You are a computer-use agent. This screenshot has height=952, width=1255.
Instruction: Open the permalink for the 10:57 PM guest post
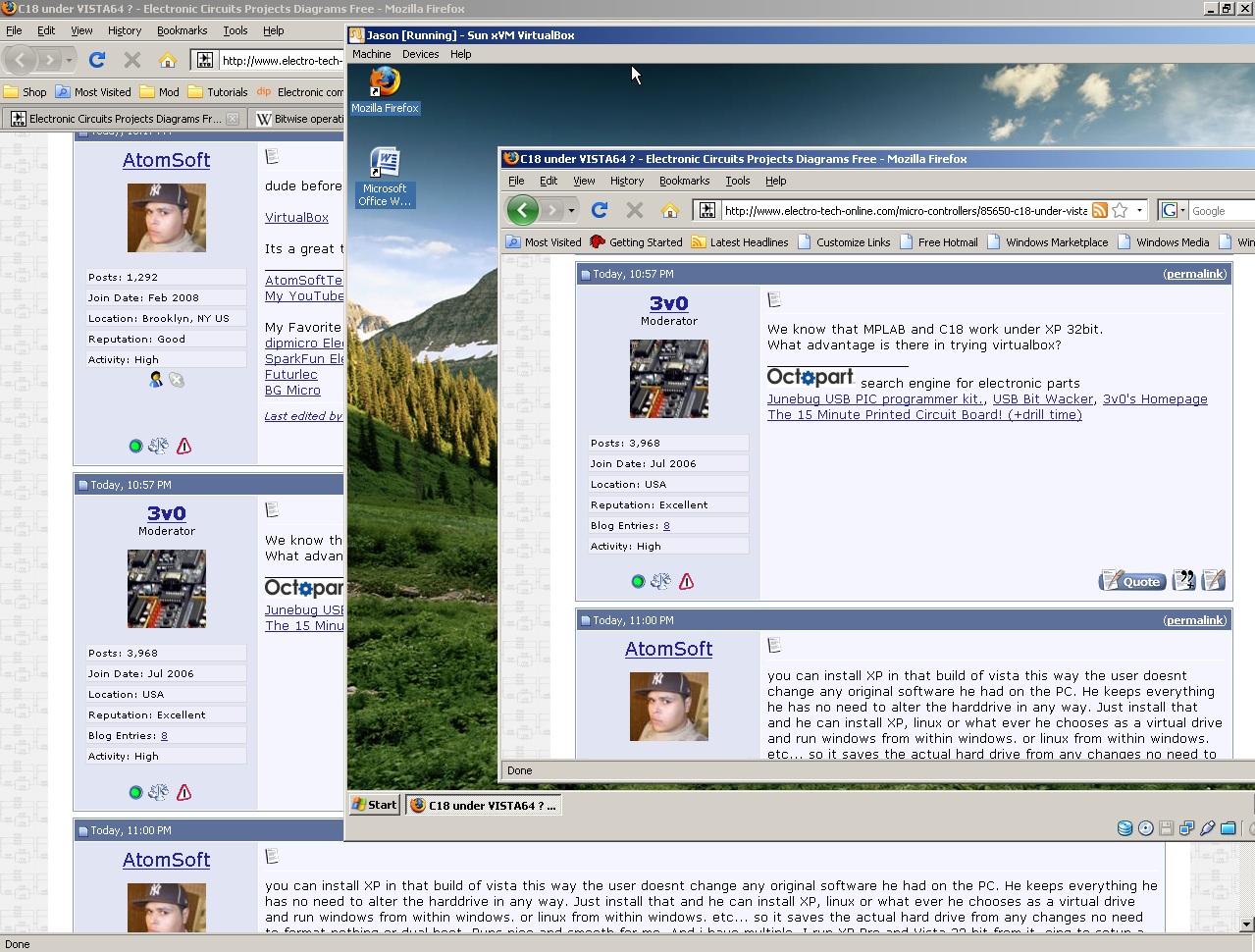point(1195,274)
